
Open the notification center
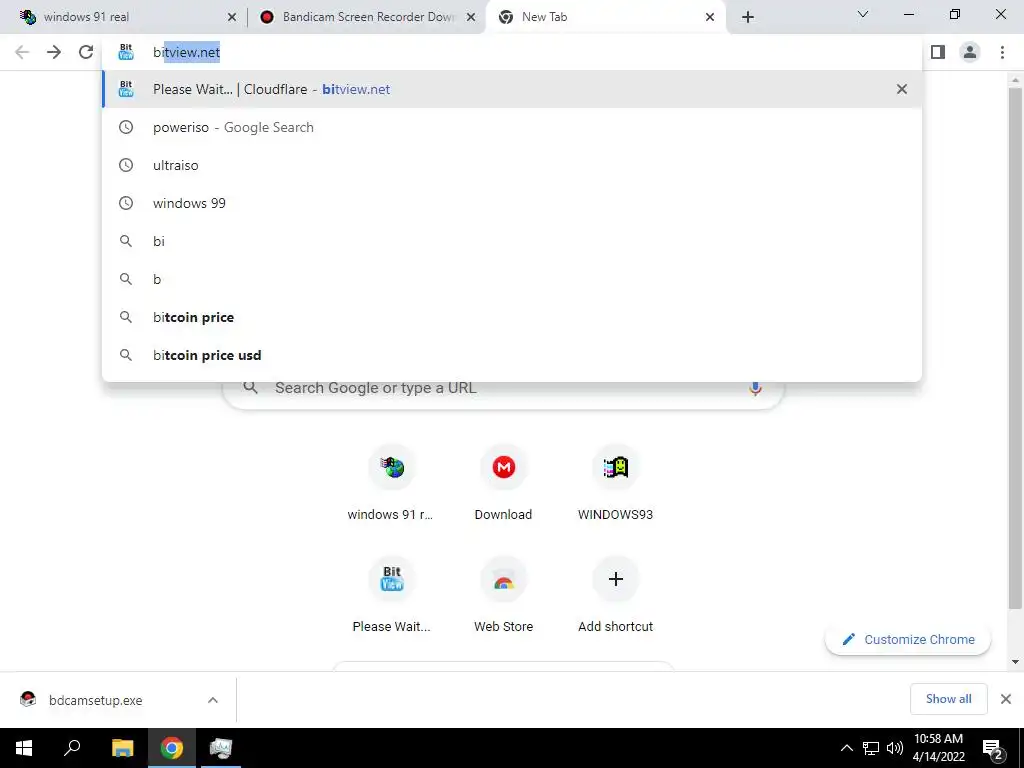pyautogui.click(x=993, y=748)
